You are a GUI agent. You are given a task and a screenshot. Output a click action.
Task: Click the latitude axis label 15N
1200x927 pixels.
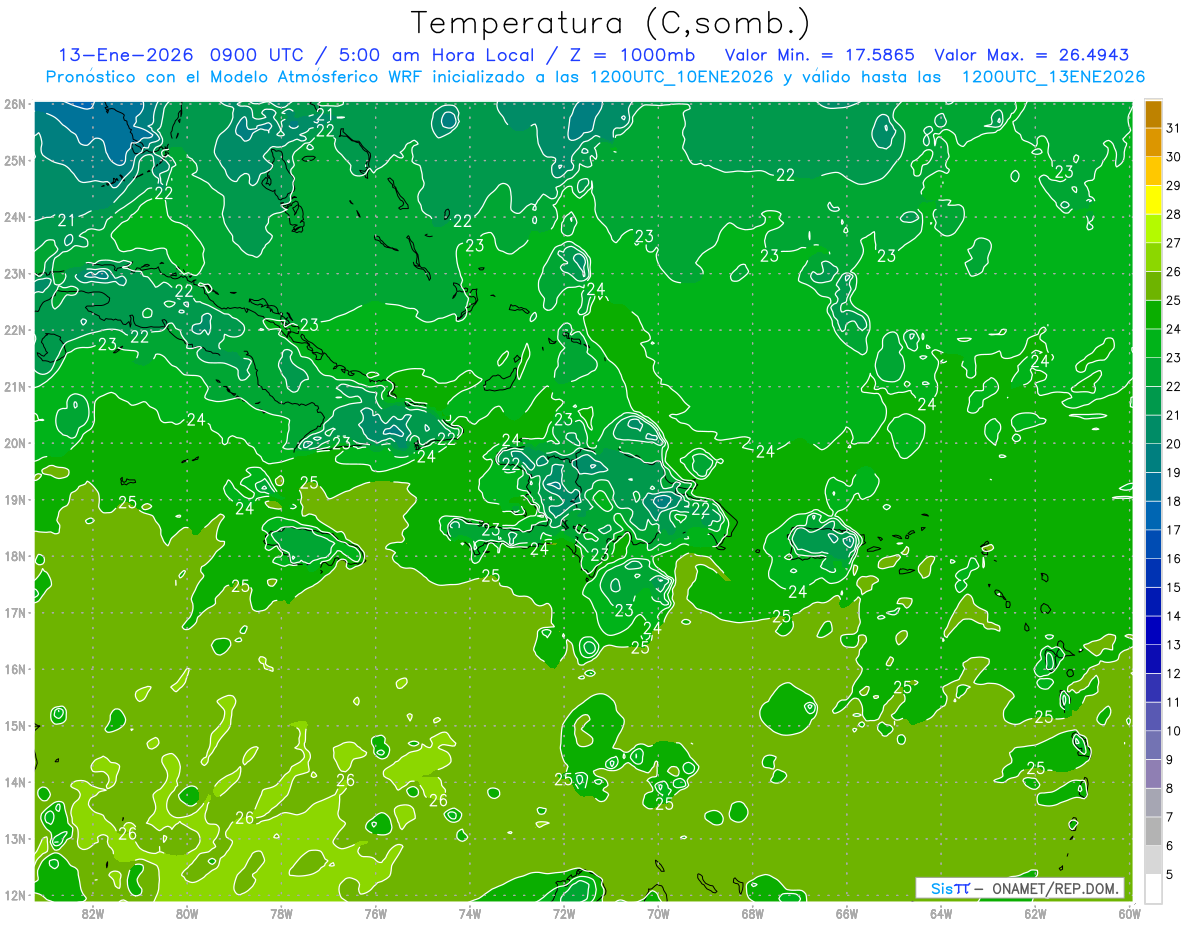(14, 725)
